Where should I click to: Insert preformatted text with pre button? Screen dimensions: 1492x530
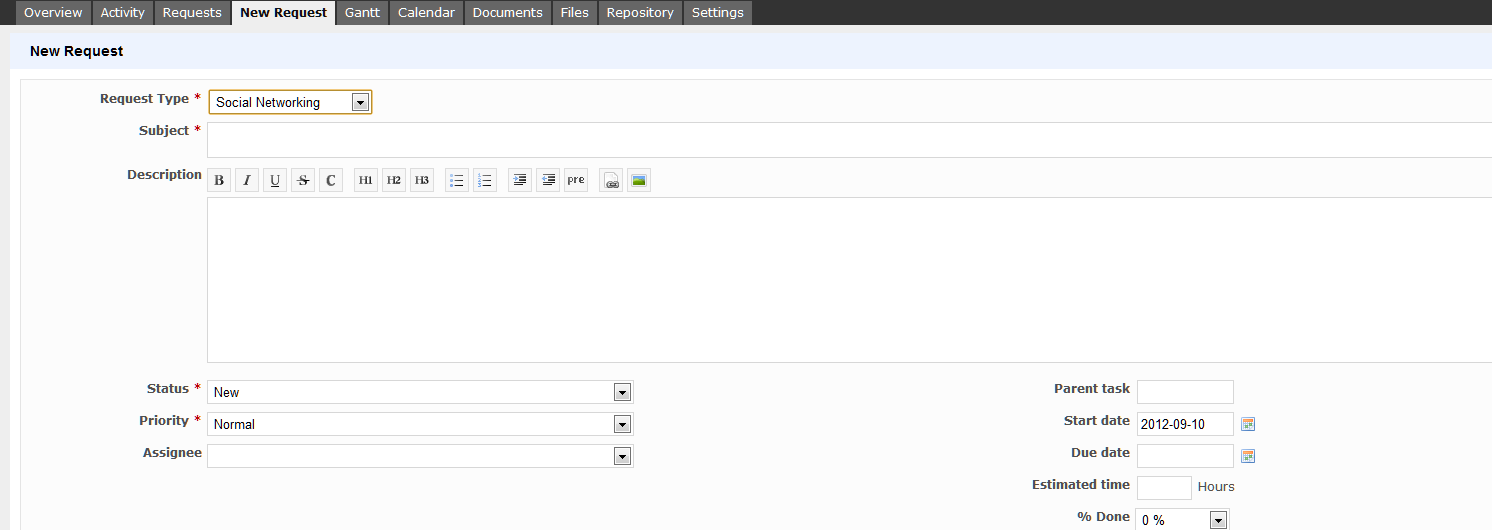(x=576, y=180)
